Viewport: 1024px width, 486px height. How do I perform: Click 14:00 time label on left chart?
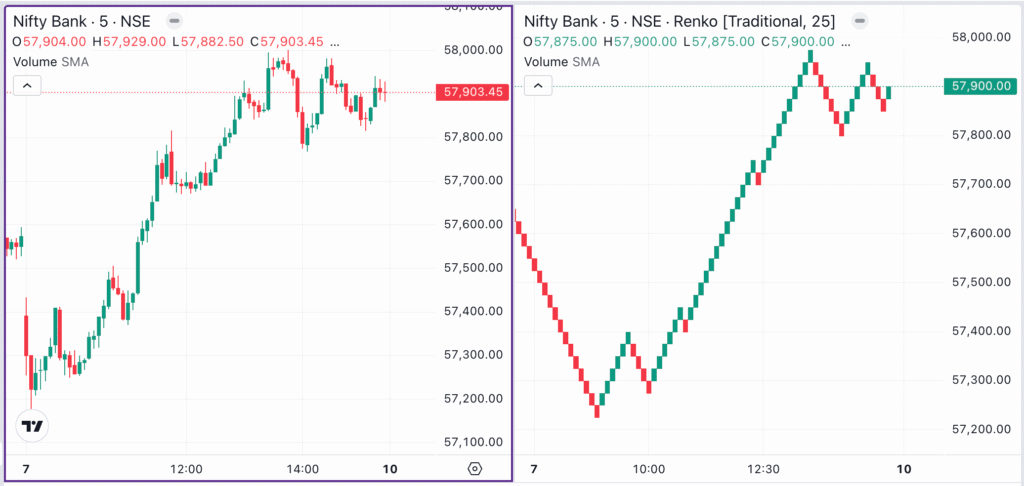point(302,469)
